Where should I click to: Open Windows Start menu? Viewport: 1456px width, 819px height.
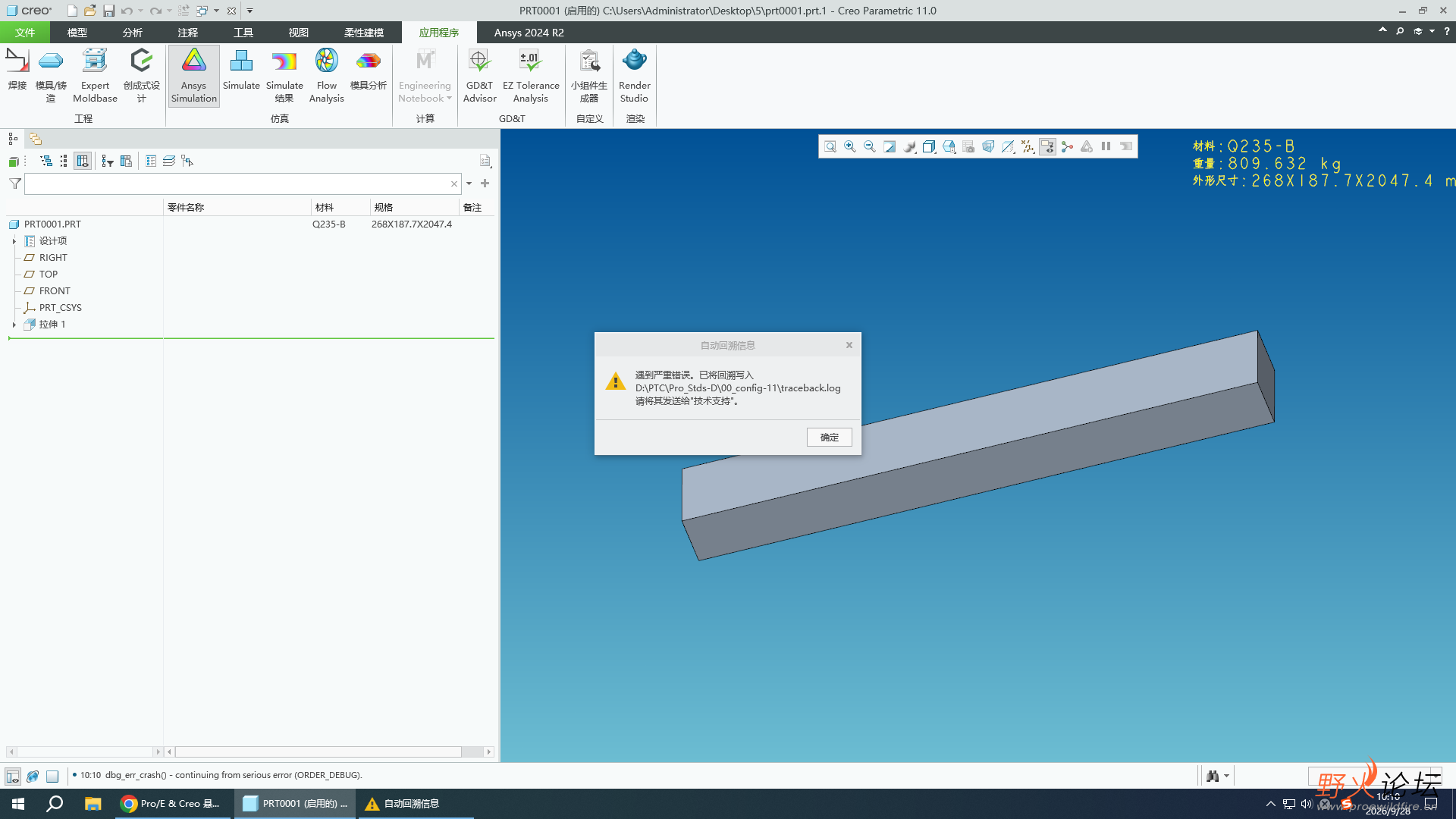pyautogui.click(x=18, y=804)
